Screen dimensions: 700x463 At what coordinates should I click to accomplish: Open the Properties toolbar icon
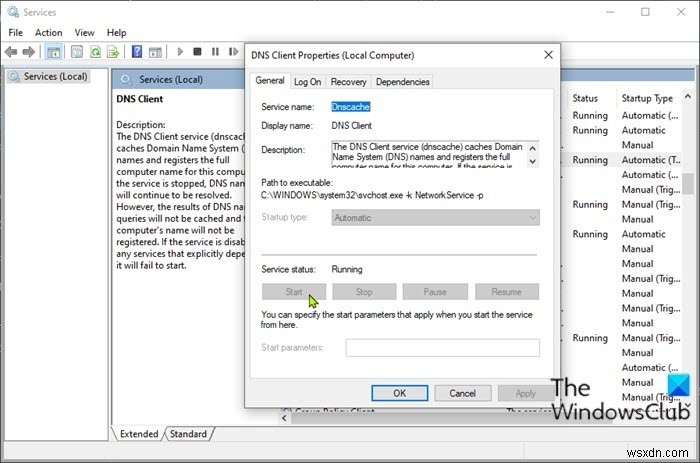coord(77,52)
